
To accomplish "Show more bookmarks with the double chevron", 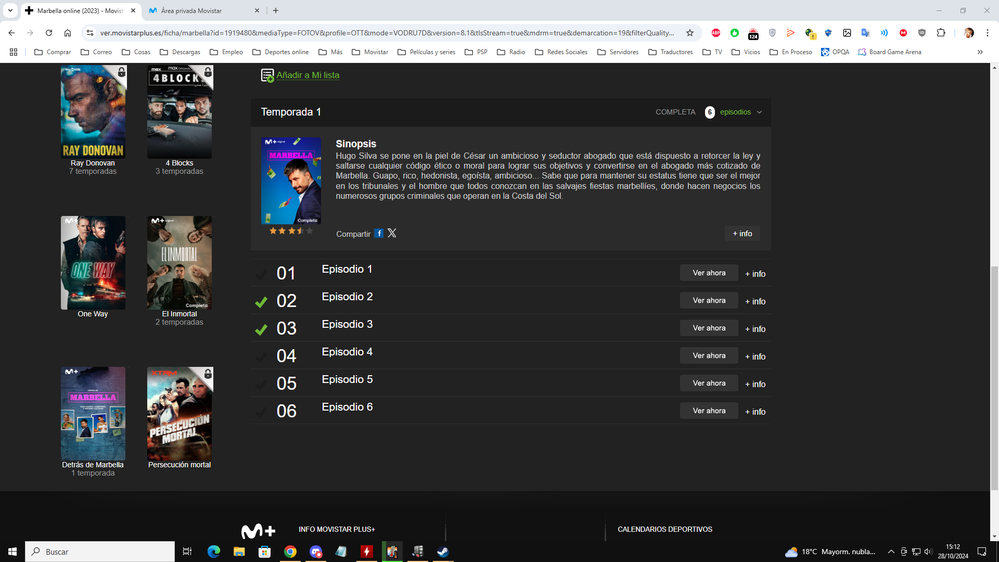I will click(980, 52).
